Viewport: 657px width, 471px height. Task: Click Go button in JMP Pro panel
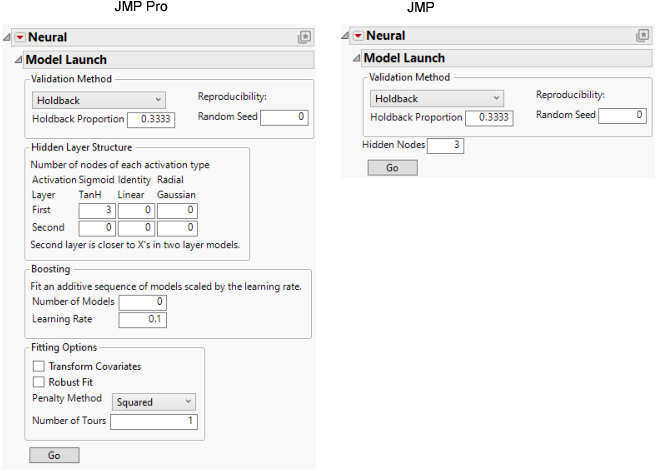click(x=54, y=455)
